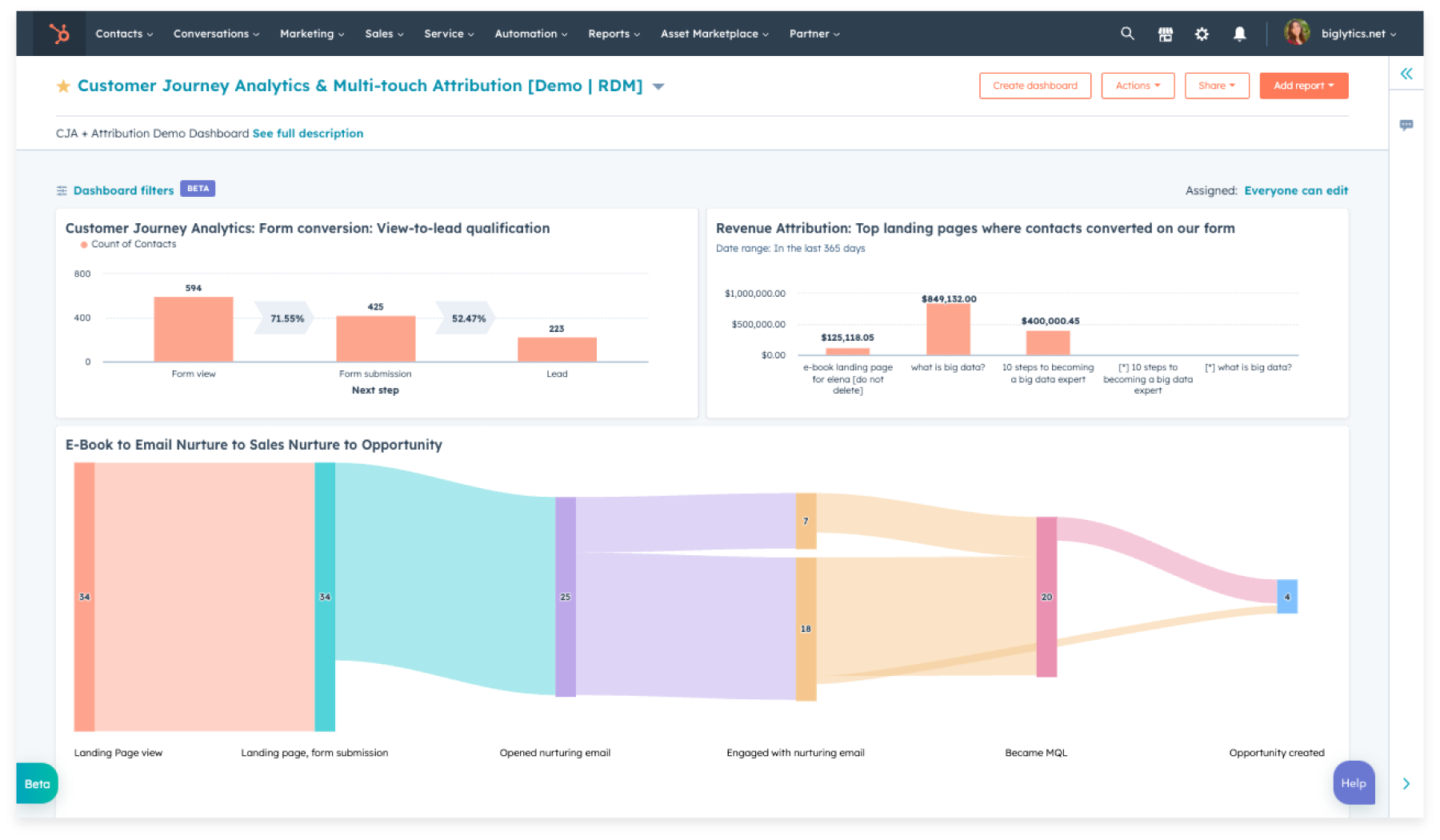Click See full description link
The height and width of the screenshot is (840, 1440).
(x=307, y=134)
